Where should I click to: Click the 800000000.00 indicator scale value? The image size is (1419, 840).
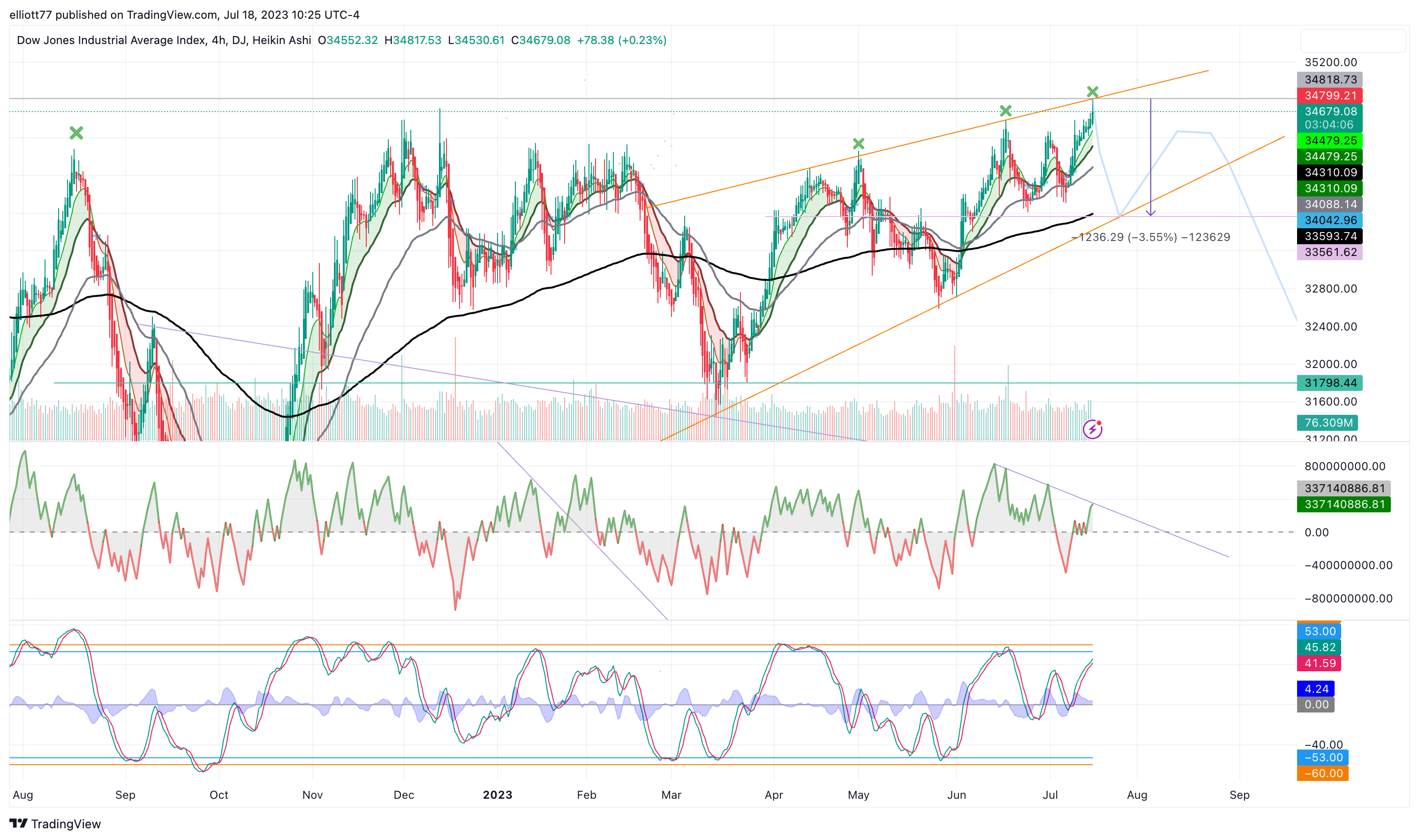click(1345, 466)
